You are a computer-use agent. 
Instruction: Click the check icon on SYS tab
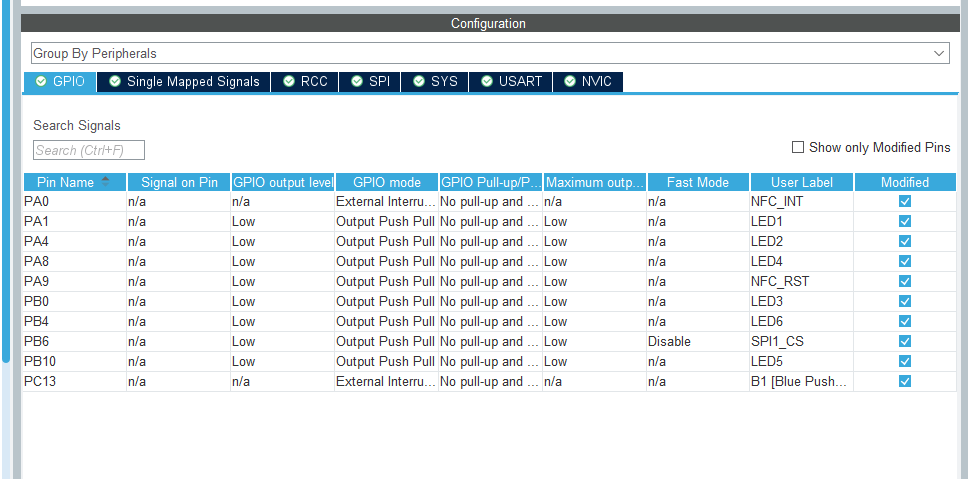pos(419,82)
